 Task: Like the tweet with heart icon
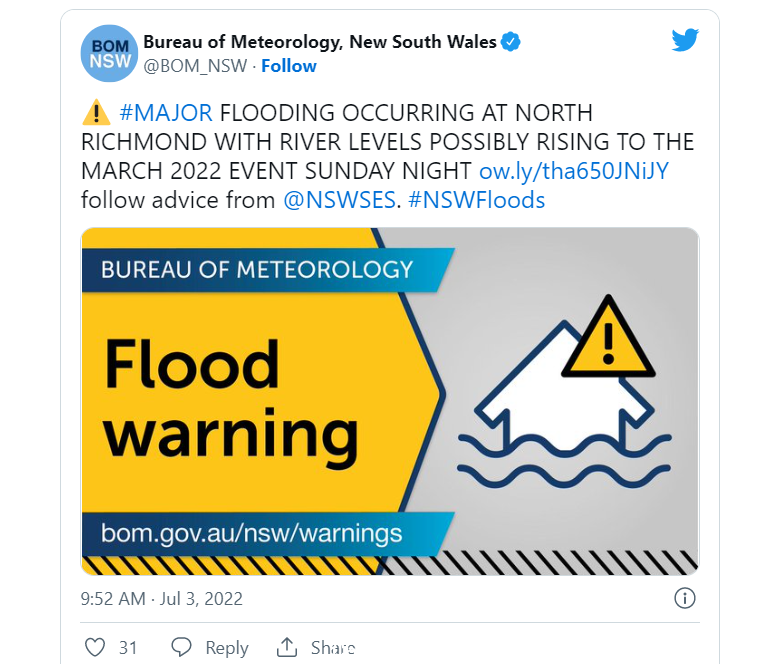(95, 647)
